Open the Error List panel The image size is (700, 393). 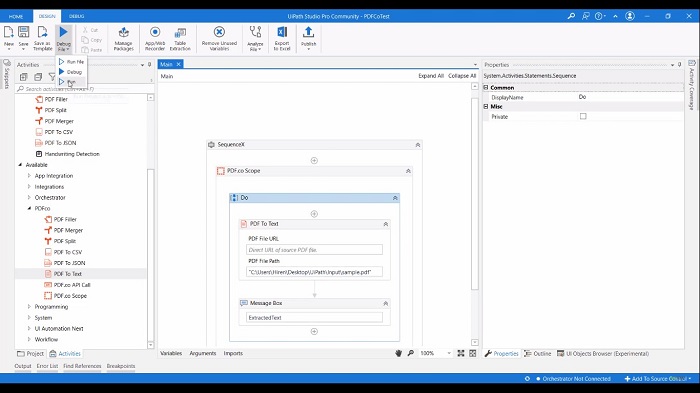(47, 366)
